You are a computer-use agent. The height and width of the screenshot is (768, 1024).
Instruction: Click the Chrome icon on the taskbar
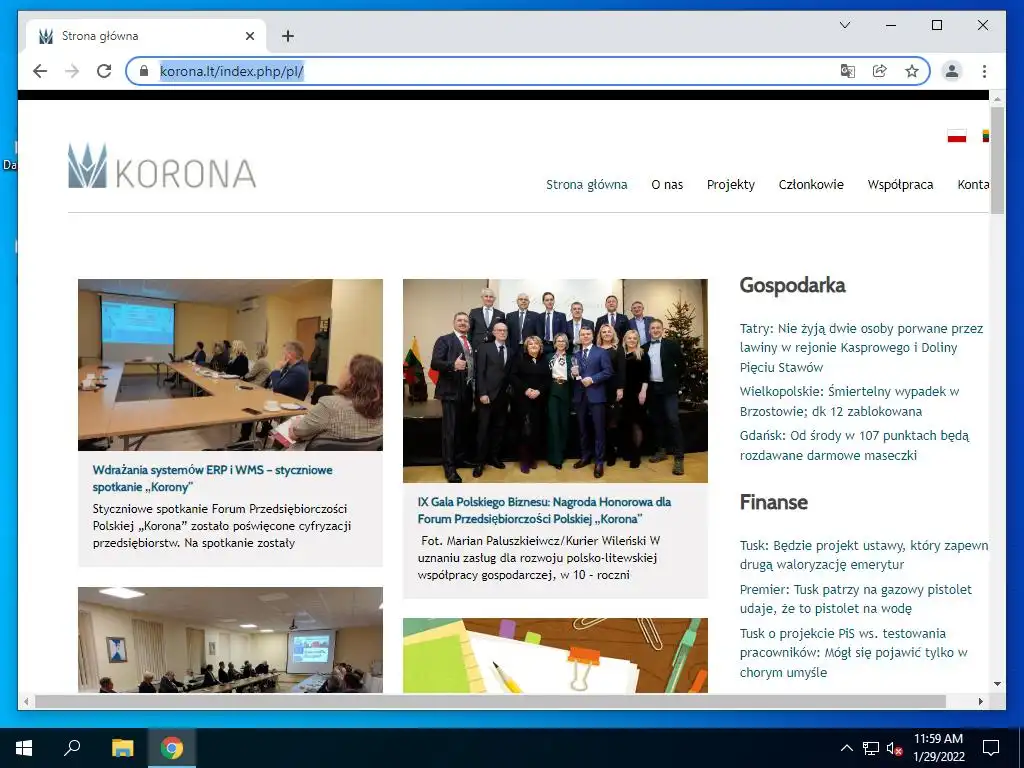click(x=172, y=748)
